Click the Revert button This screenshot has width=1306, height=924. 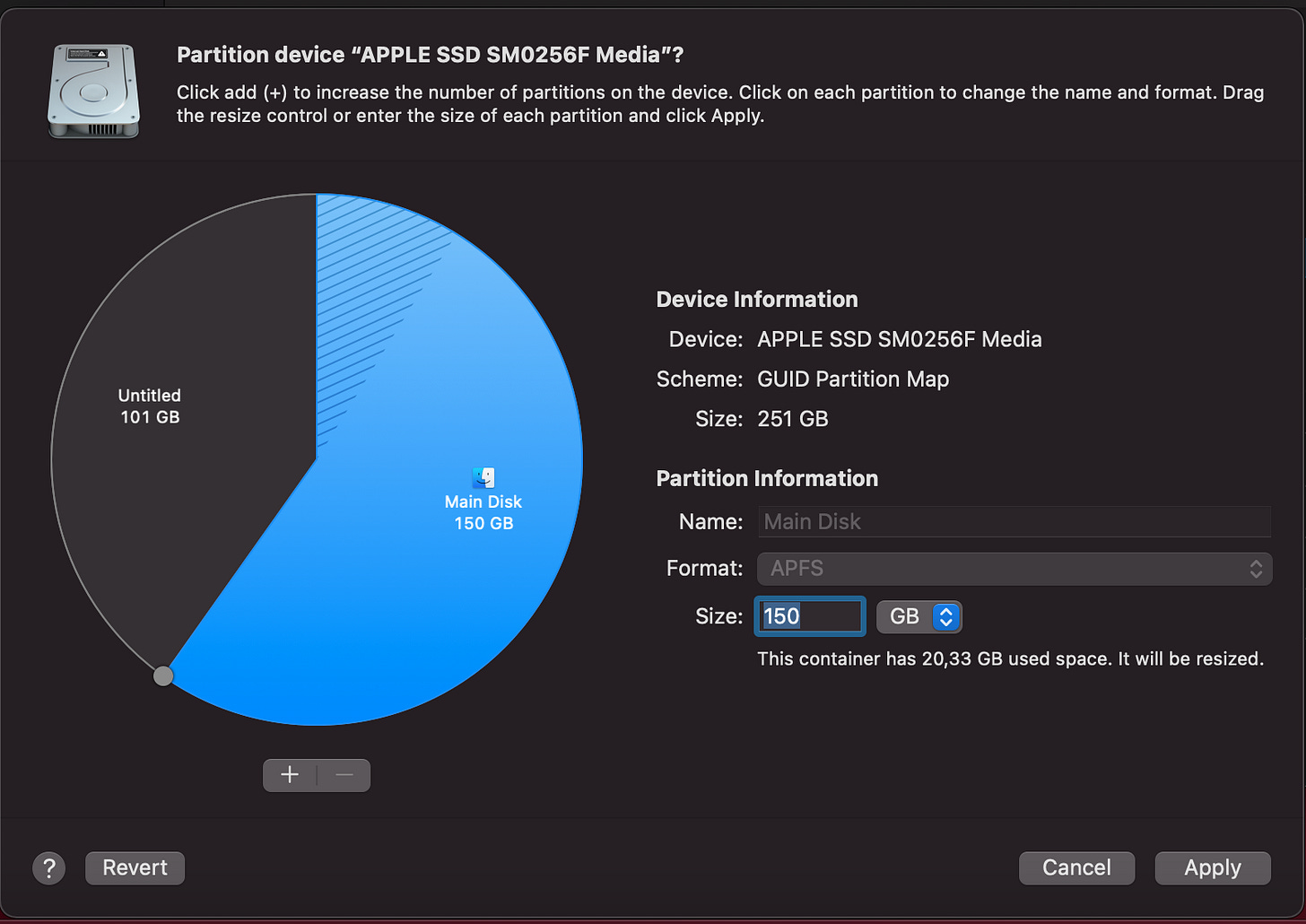[135, 868]
